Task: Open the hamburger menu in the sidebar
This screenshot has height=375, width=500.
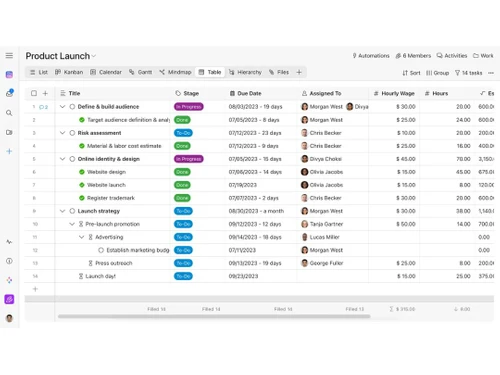Action: click(9, 56)
